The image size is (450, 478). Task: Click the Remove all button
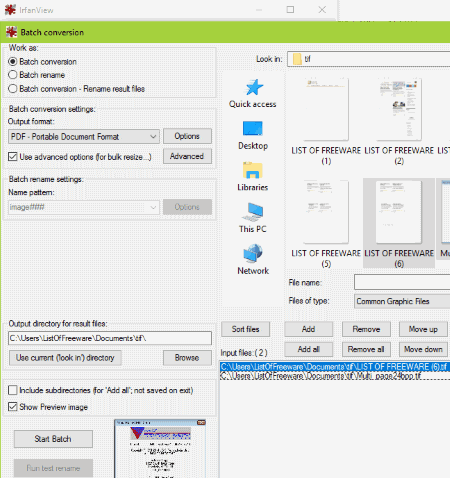(x=366, y=349)
